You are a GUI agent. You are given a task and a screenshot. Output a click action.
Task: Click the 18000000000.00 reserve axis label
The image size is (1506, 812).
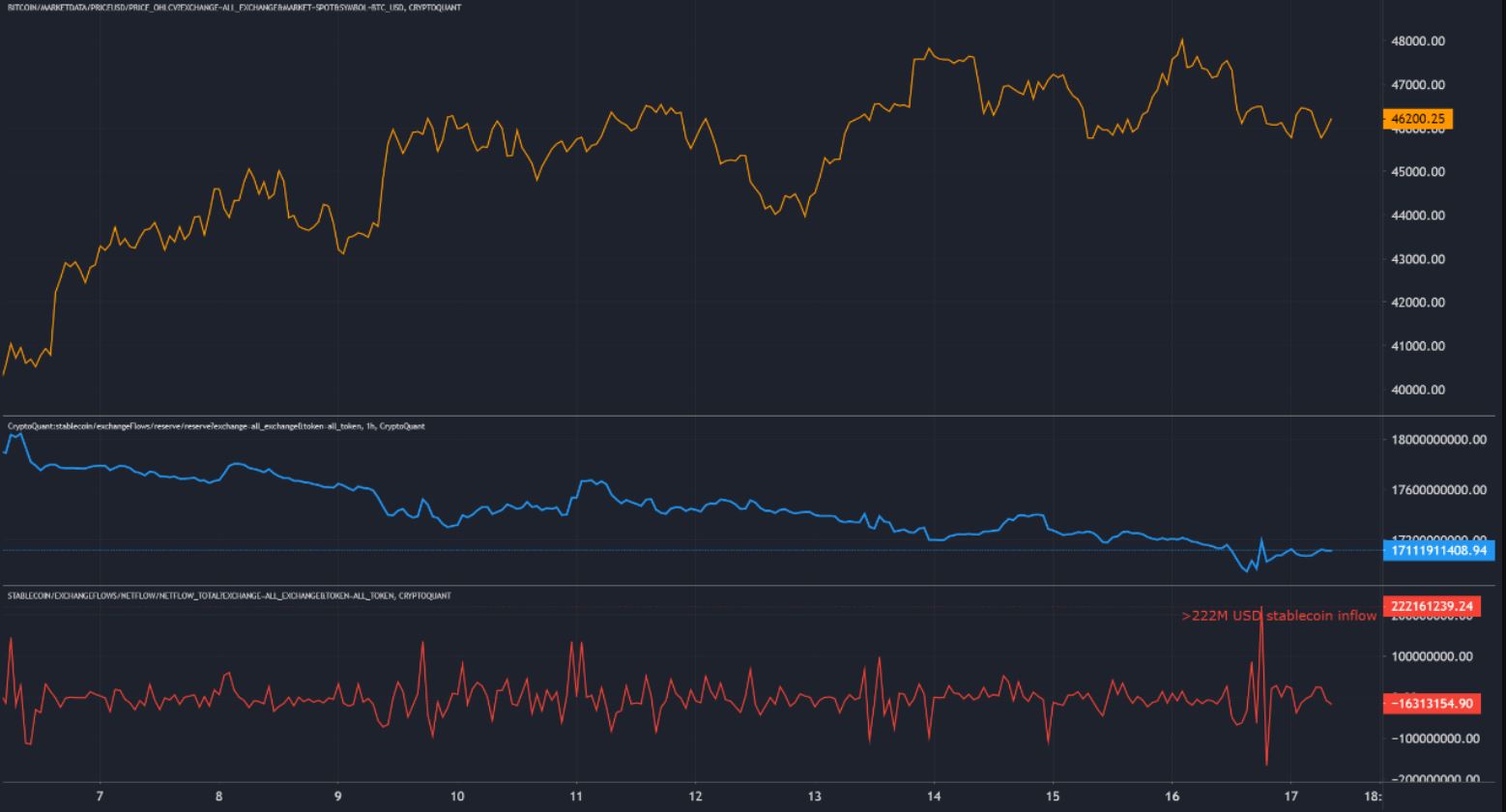[x=1439, y=440]
